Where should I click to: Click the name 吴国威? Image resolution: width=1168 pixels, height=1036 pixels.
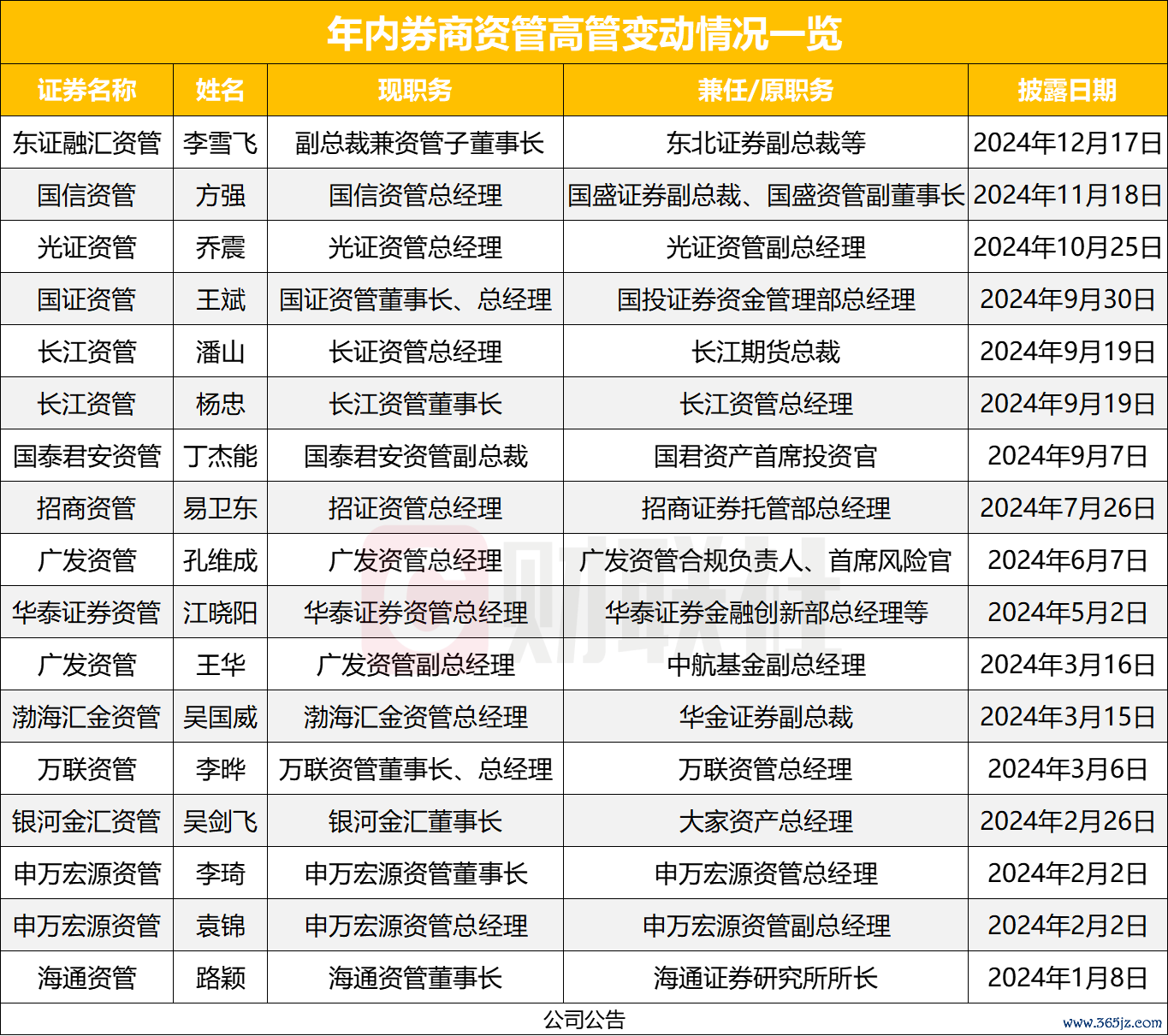click(220, 717)
